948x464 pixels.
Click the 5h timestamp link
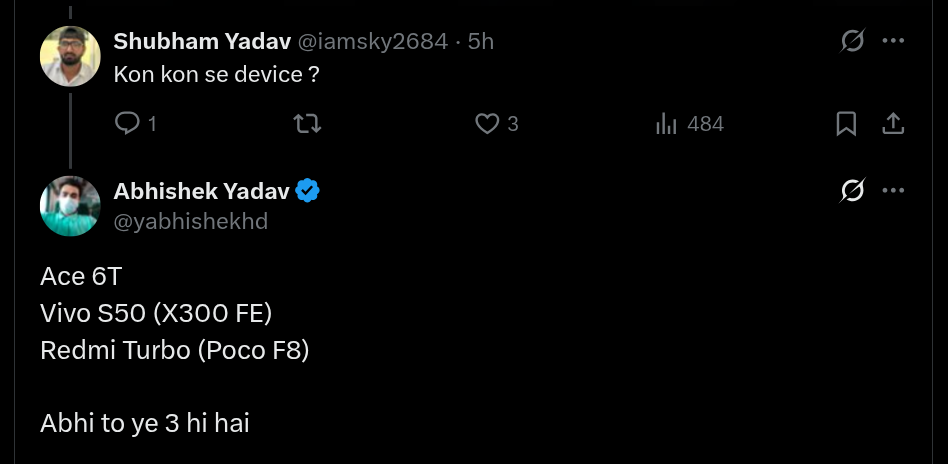point(481,41)
